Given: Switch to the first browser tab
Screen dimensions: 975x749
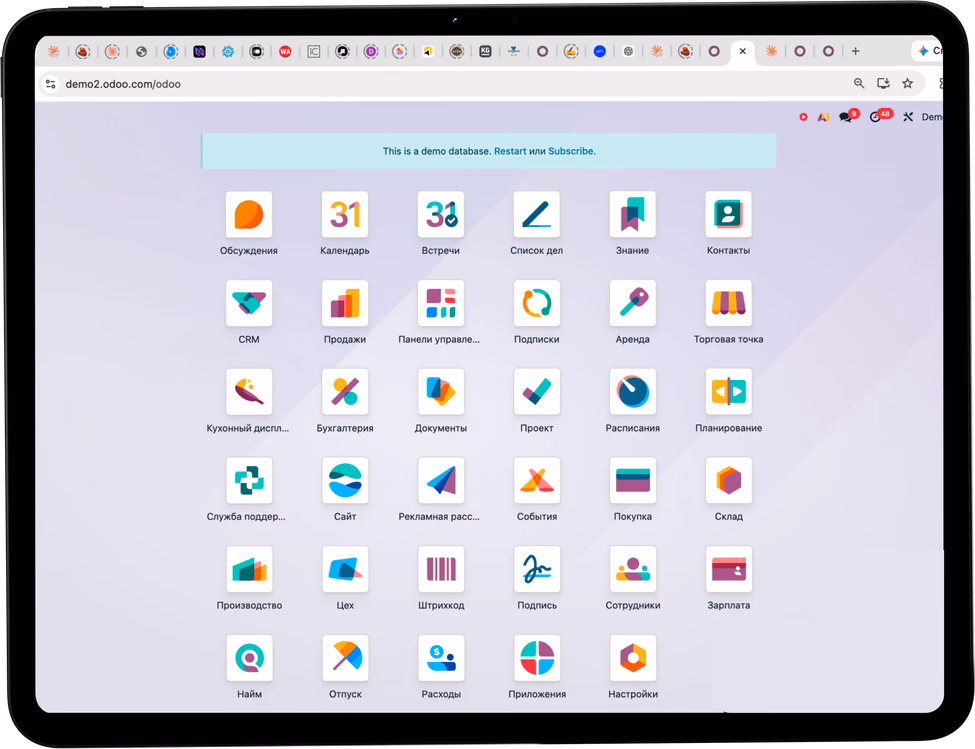Looking at the screenshot, I should (54, 52).
